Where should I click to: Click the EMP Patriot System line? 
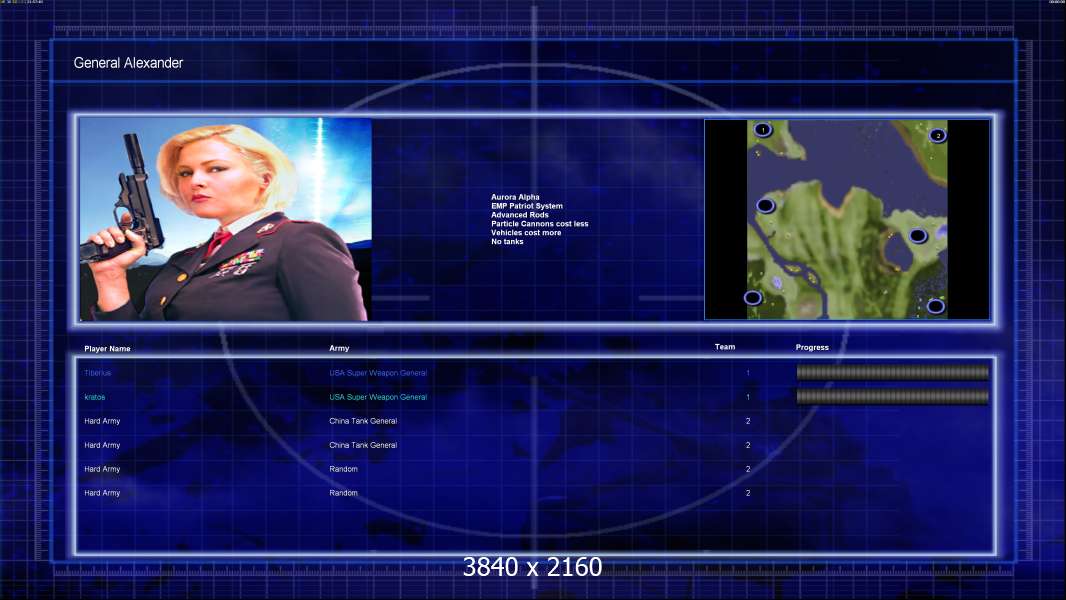coord(527,206)
